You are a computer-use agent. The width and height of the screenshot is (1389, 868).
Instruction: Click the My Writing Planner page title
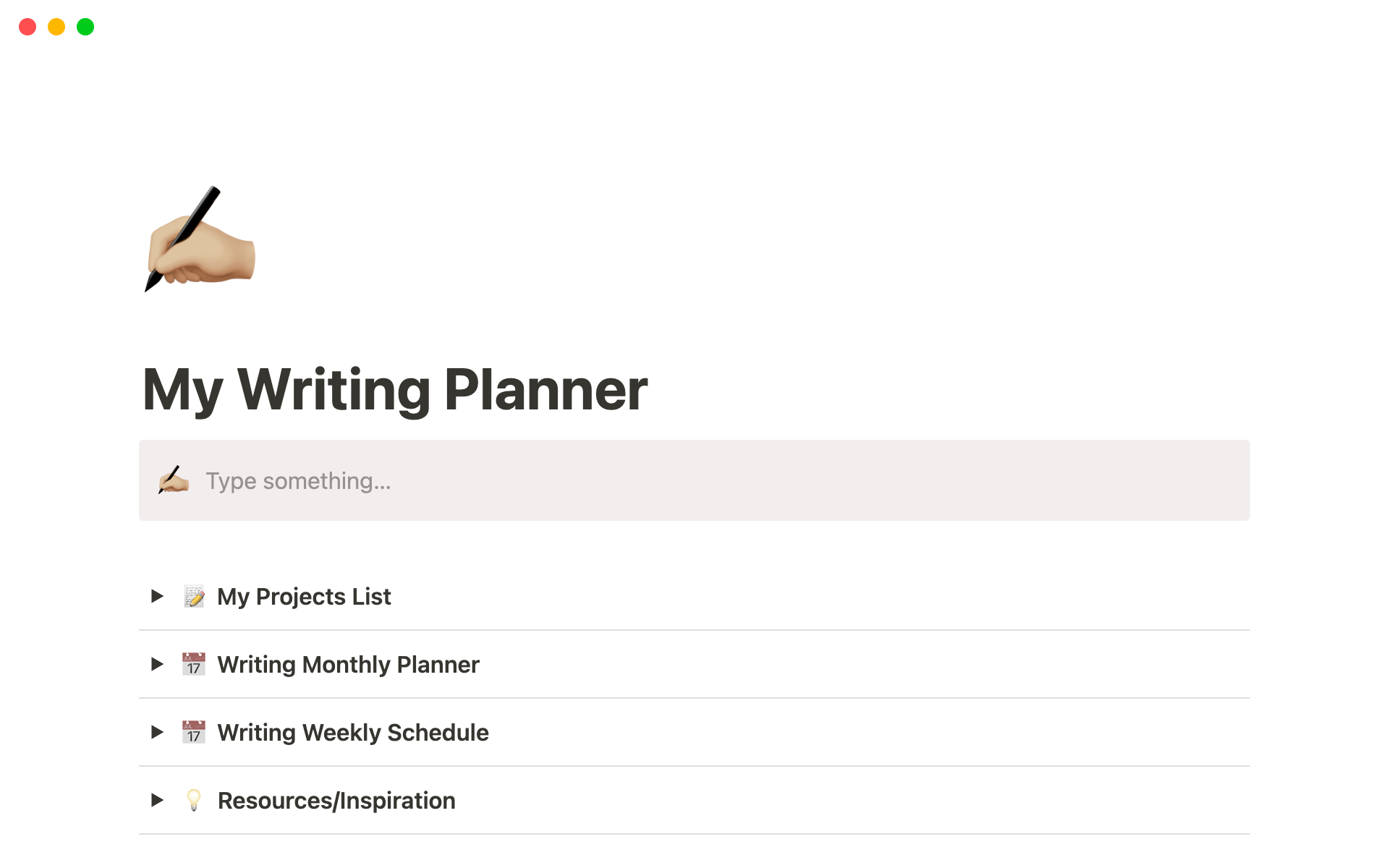click(395, 390)
